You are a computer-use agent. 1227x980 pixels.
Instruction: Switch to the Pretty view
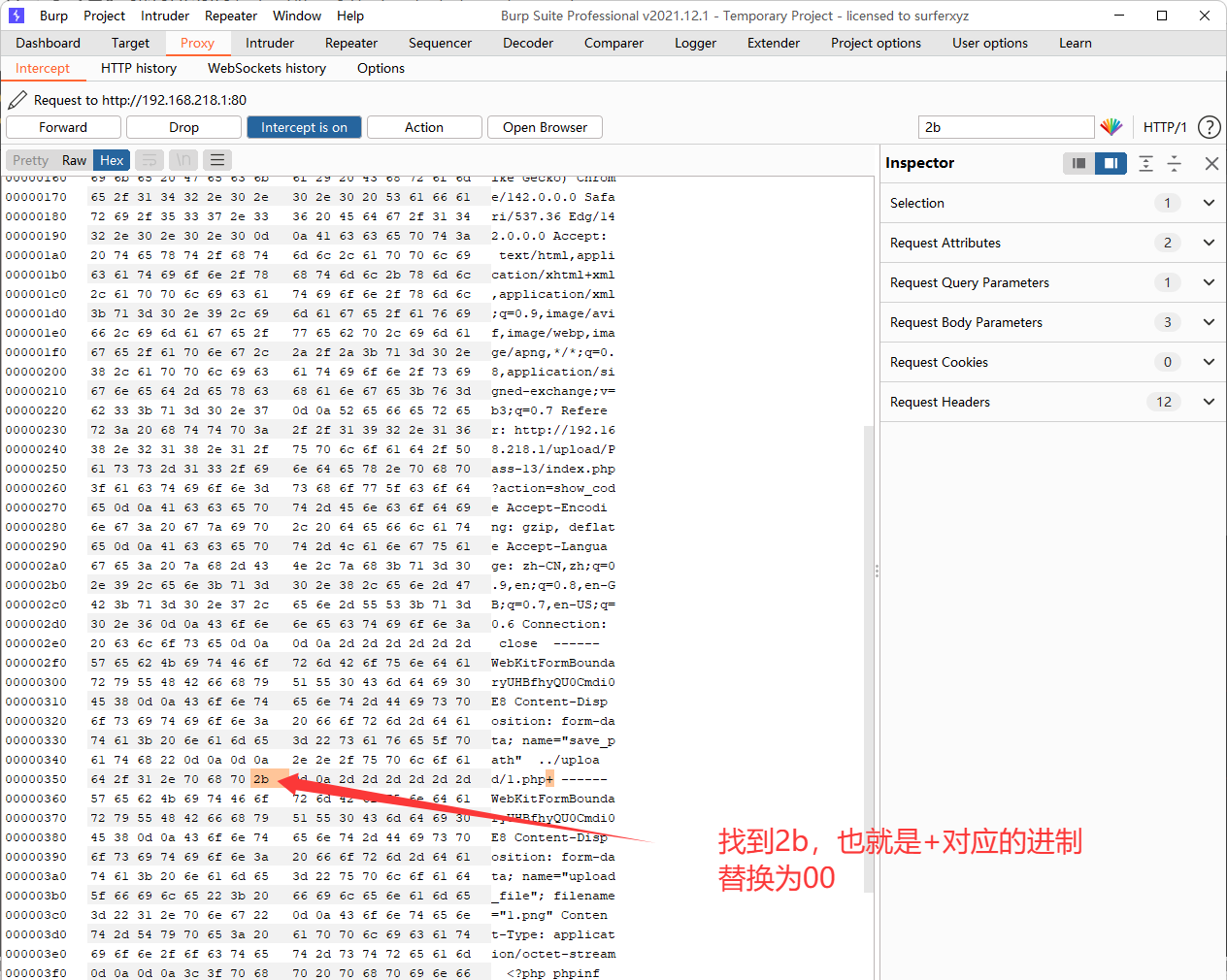click(x=30, y=160)
